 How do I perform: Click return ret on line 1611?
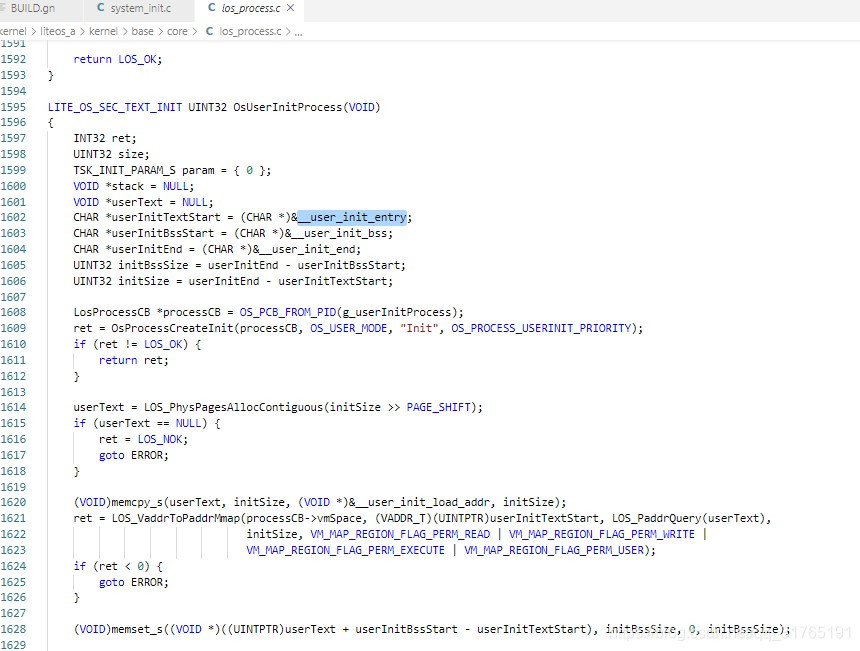[134, 360]
